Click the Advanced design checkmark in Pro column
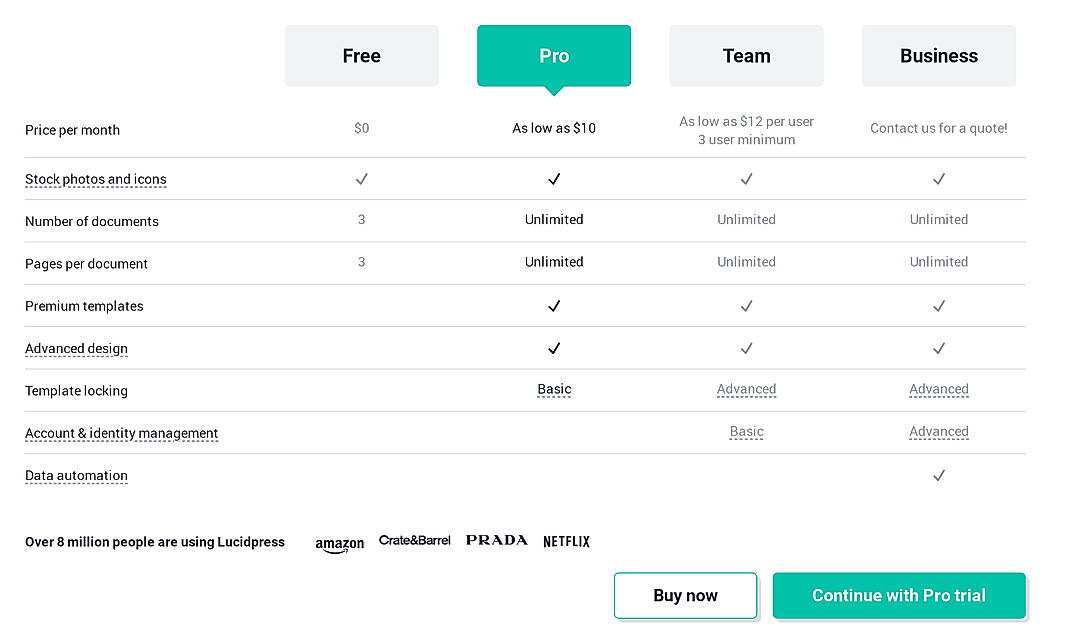Screen dimensions: 1070x635 click(554, 348)
